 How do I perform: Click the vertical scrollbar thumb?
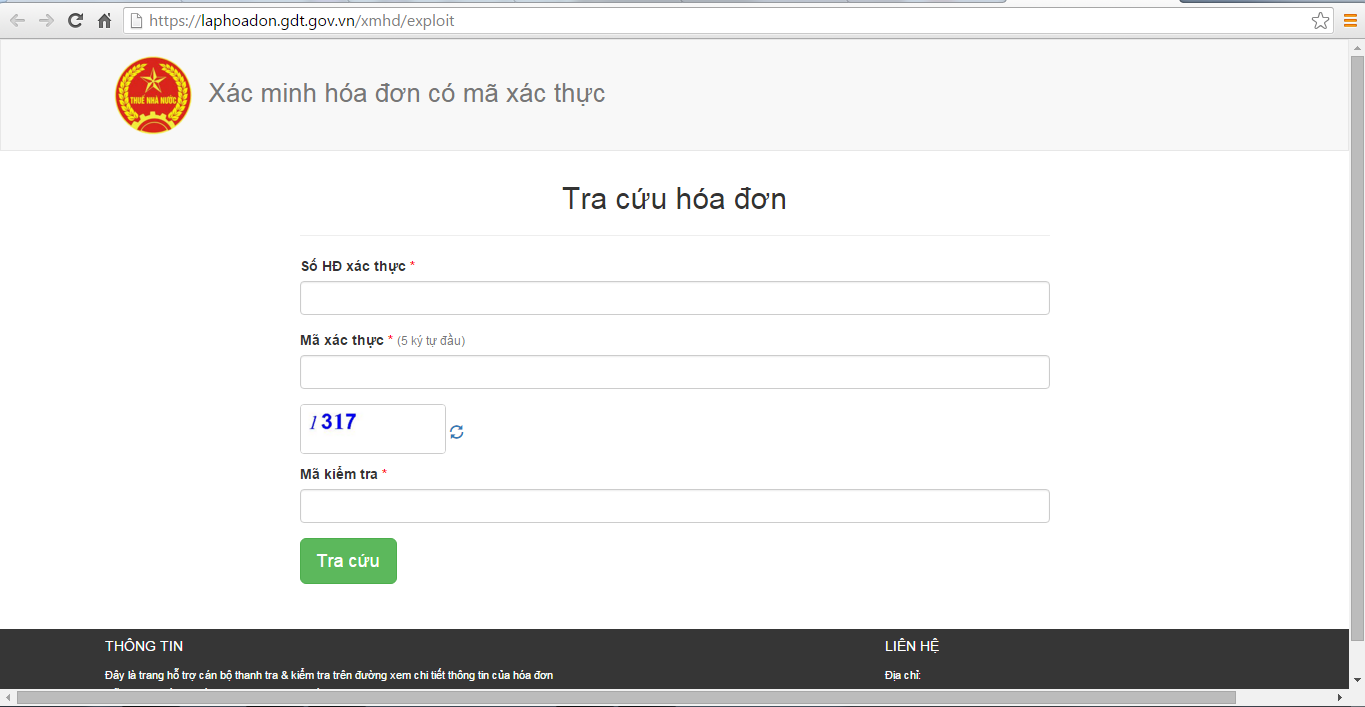(1357, 340)
